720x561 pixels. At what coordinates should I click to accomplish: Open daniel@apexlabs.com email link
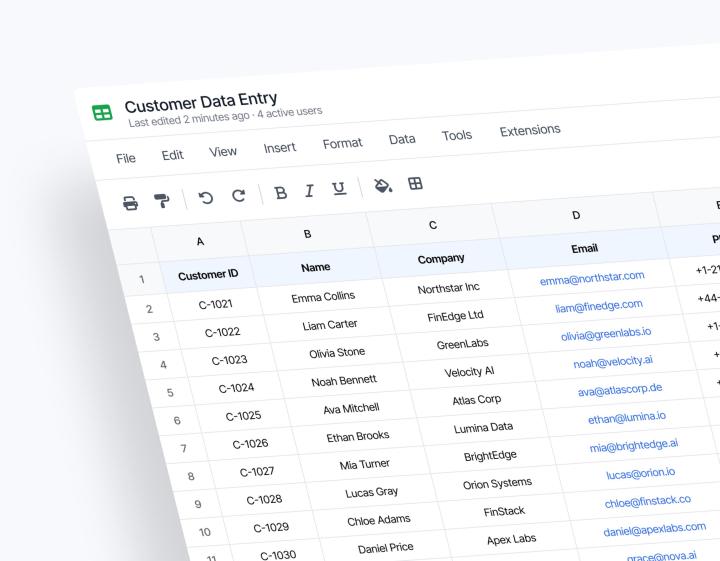pyautogui.click(x=654, y=529)
